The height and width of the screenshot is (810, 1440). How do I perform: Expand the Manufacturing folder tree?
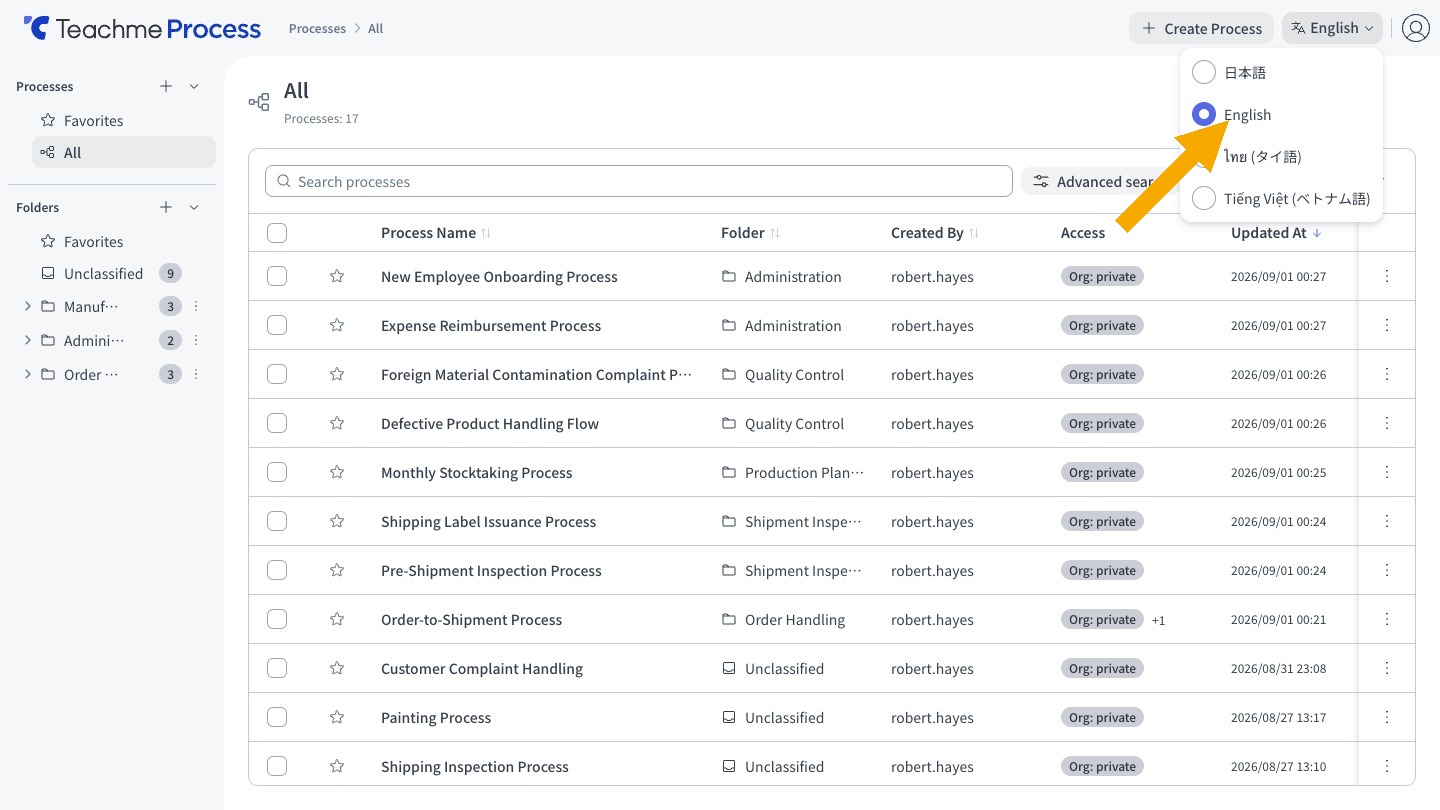click(27, 306)
